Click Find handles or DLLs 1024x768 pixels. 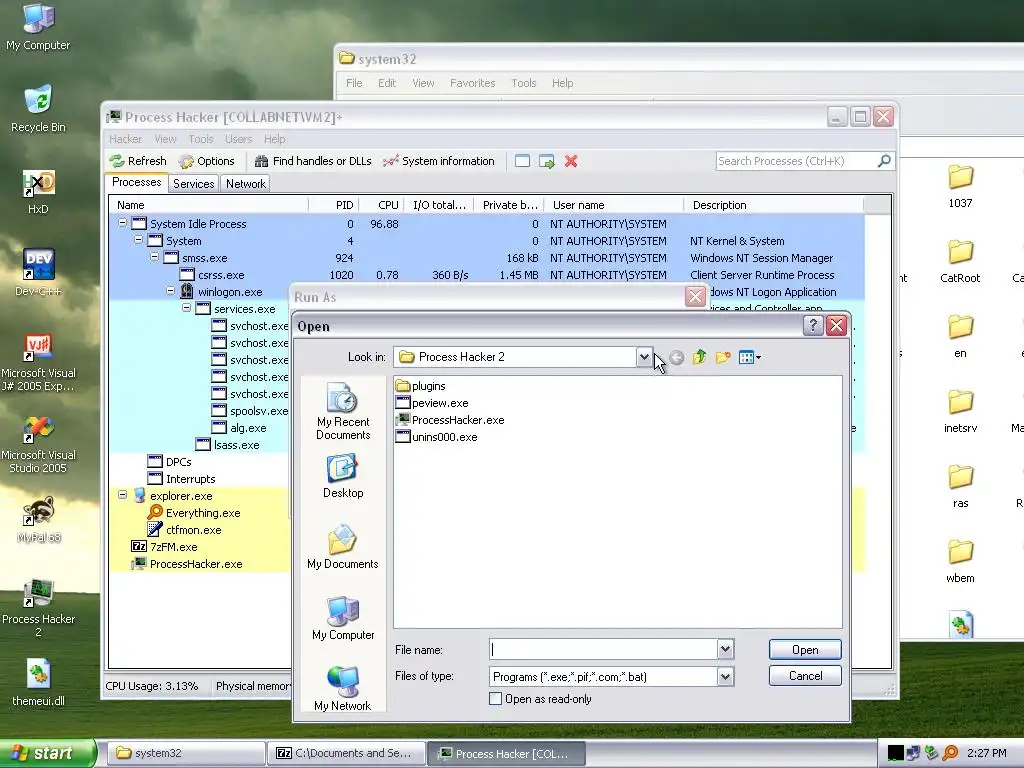(x=313, y=161)
